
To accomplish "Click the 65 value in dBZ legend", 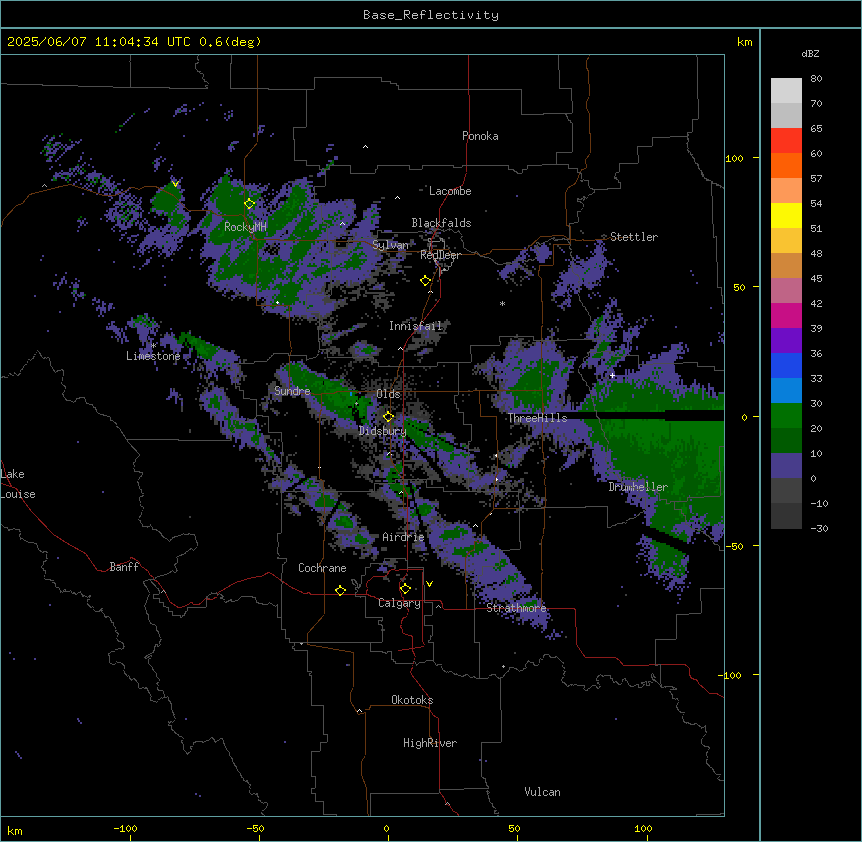I will click(816, 129).
